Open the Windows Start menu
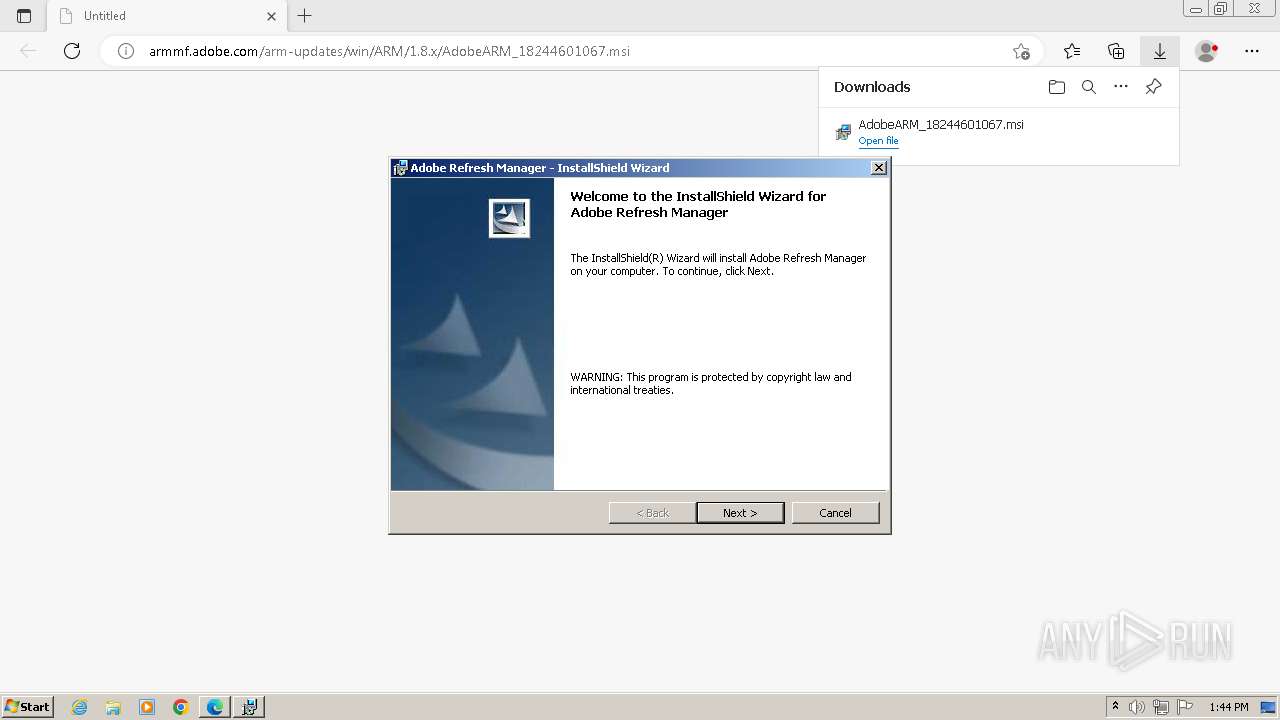Image resolution: width=1280 pixels, height=720 pixels. click(x=28, y=707)
